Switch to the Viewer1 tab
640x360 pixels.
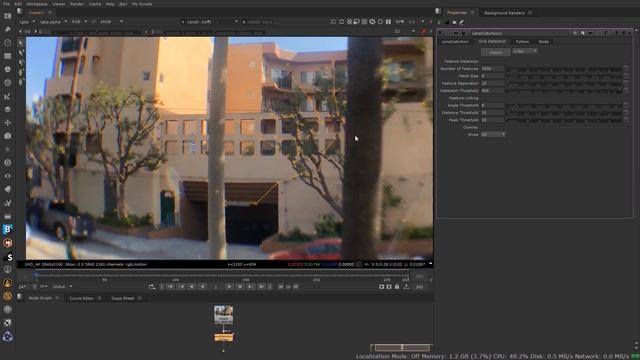pos(36,13)
